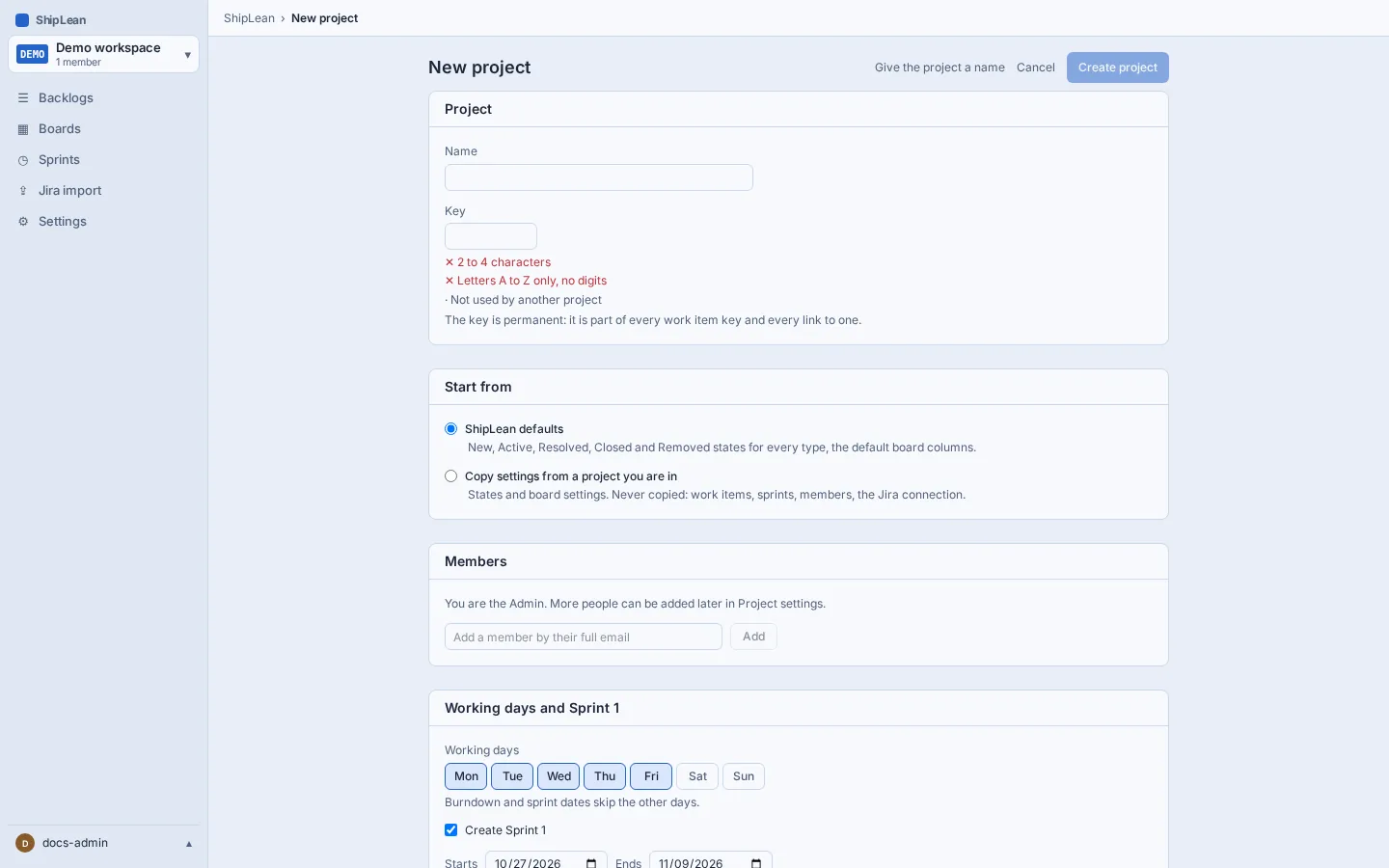Click 'Letters A to Z only, no digits' text
Screen dimensions: 1389x868
(531, 281)
